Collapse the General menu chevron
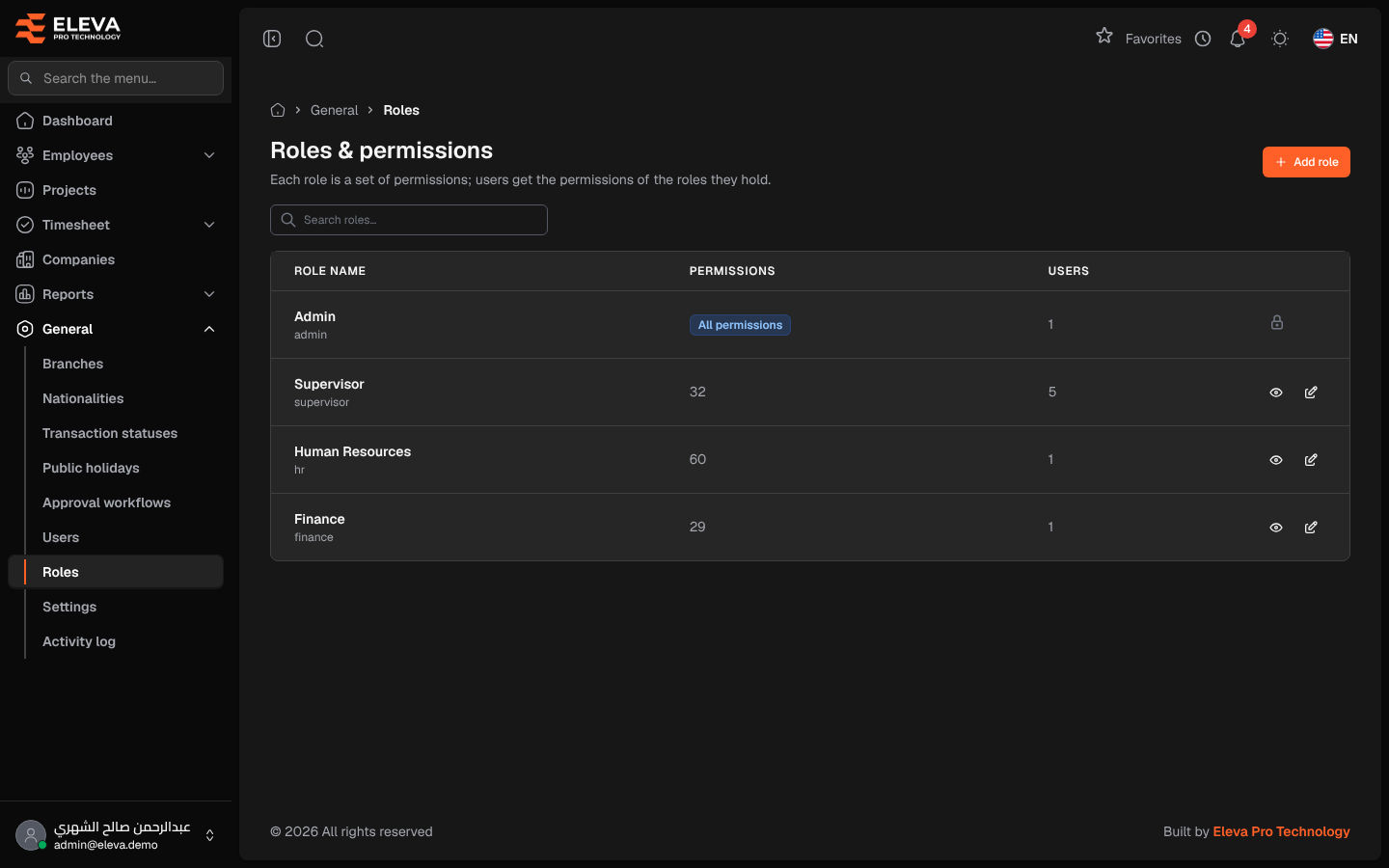1389x868 pixels. click(209, 329)
